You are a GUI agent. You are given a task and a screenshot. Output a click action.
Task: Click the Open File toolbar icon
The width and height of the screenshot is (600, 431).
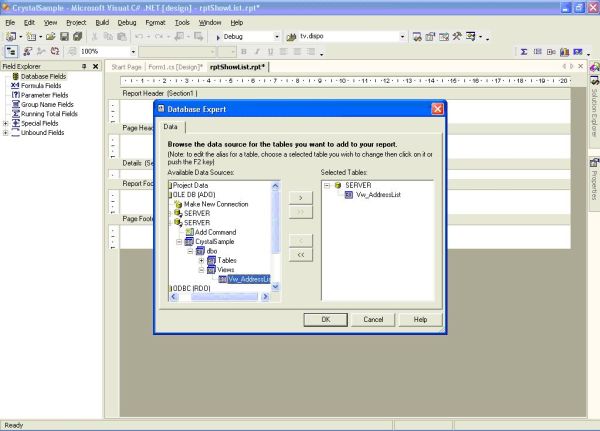click(x=51, y=37)
